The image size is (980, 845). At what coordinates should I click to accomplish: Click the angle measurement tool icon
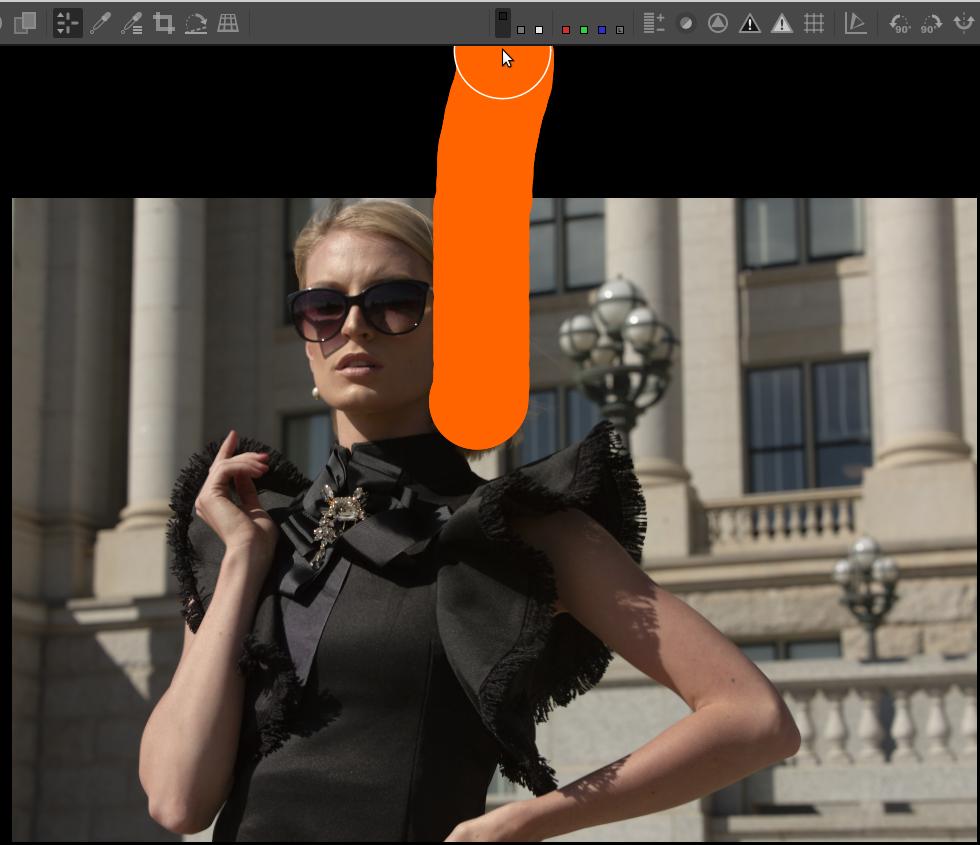pyautogui.click(x=856, y=24)
